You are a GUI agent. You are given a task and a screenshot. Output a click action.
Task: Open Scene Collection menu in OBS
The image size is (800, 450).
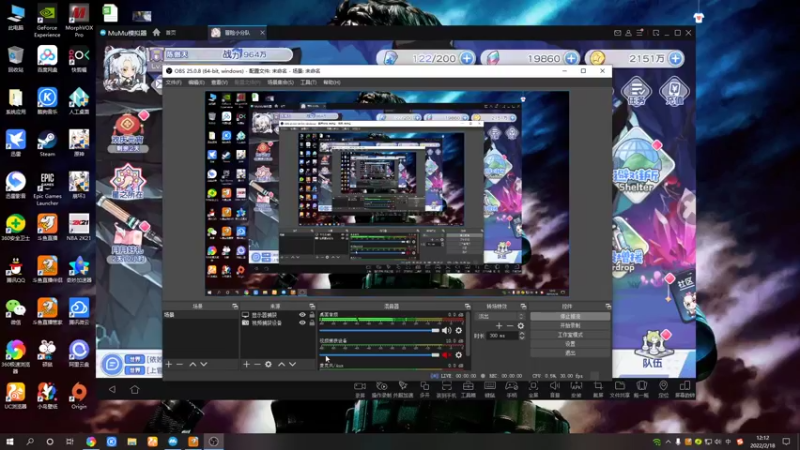280,82
